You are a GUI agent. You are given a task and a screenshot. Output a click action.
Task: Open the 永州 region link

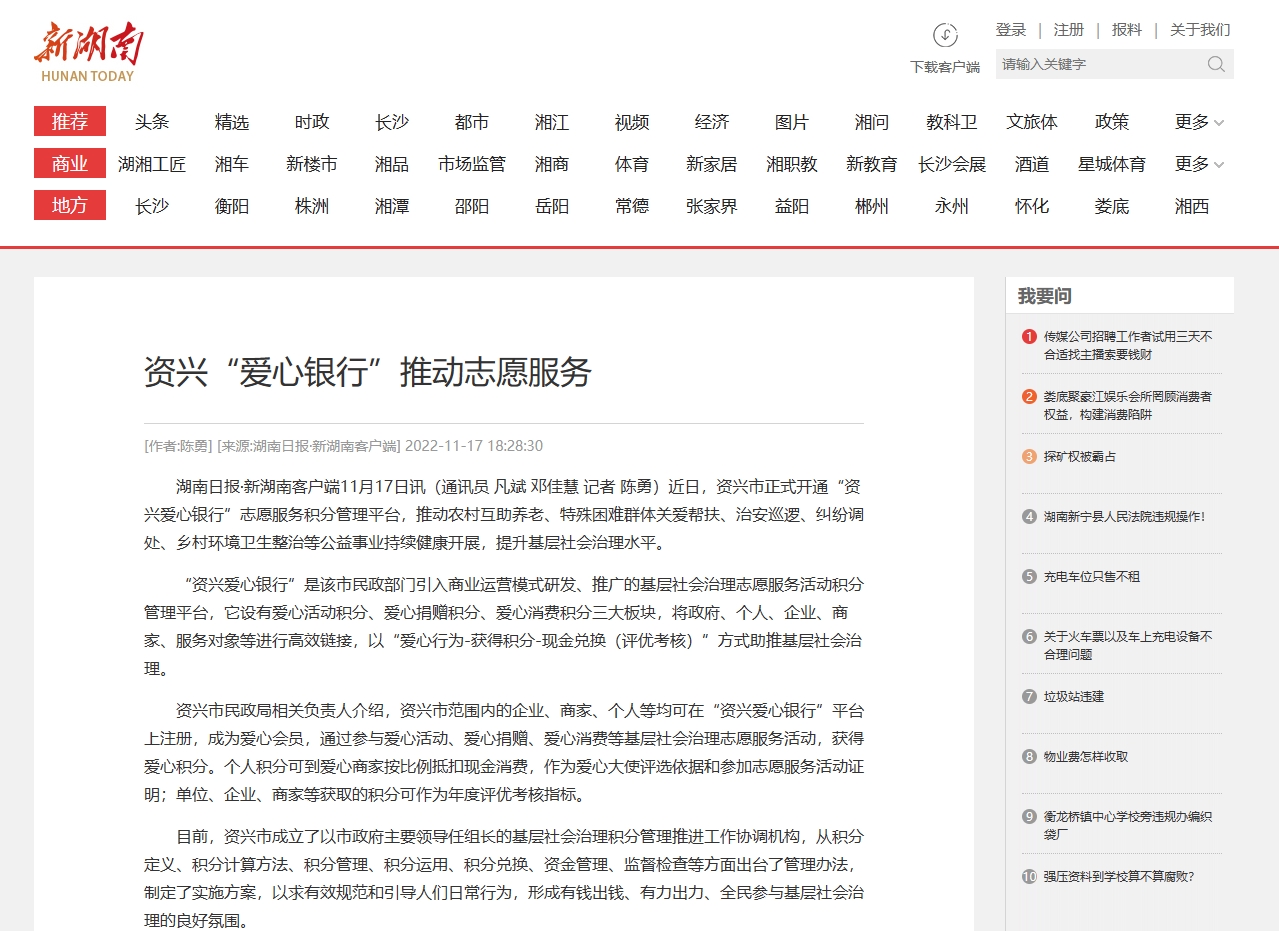tap(952, 206)
